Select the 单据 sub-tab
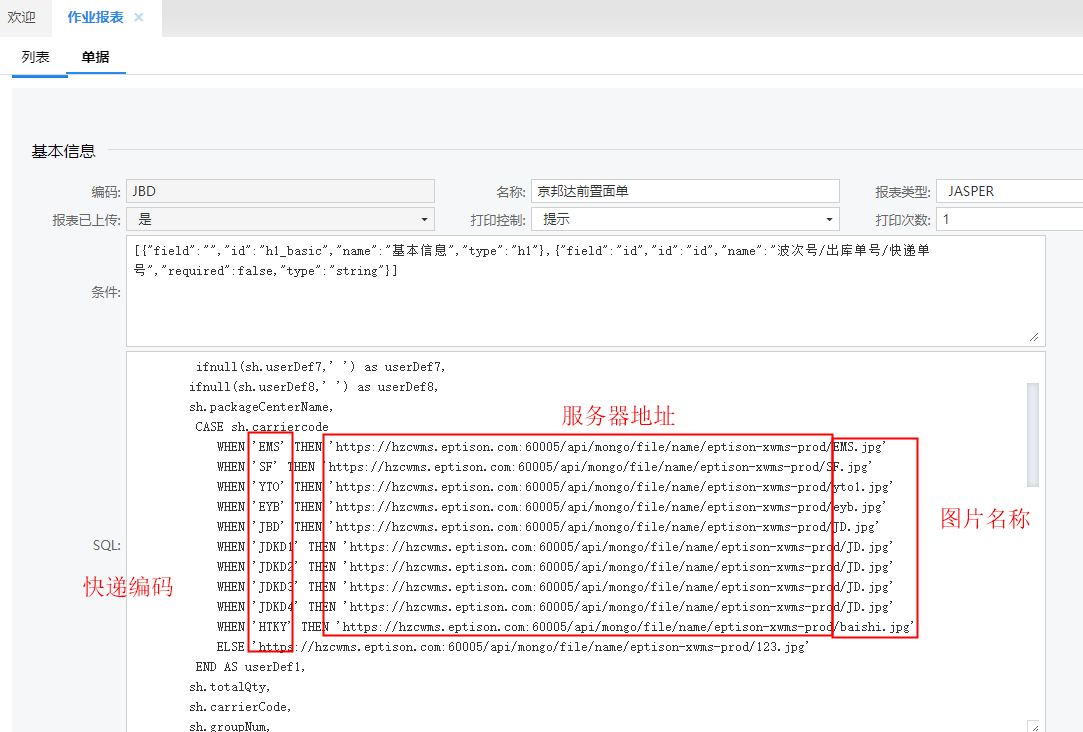This screenshot has height=732, width=1083. tap(96, 58)
